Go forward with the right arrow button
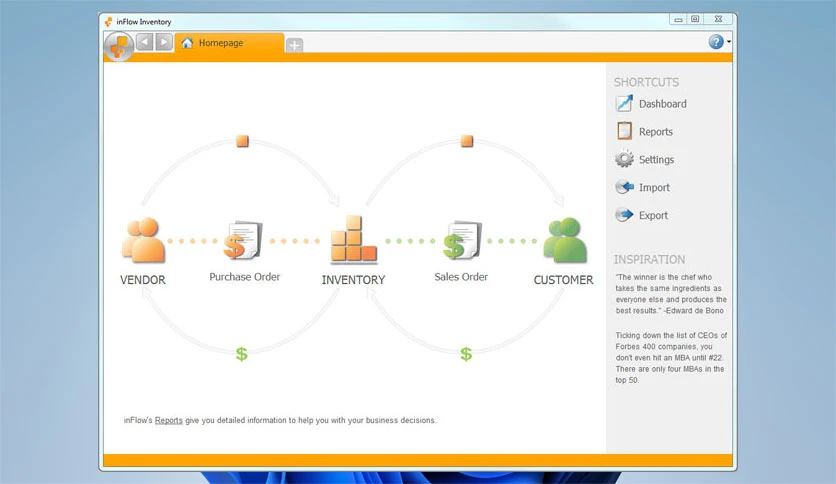 click(164, 42)
